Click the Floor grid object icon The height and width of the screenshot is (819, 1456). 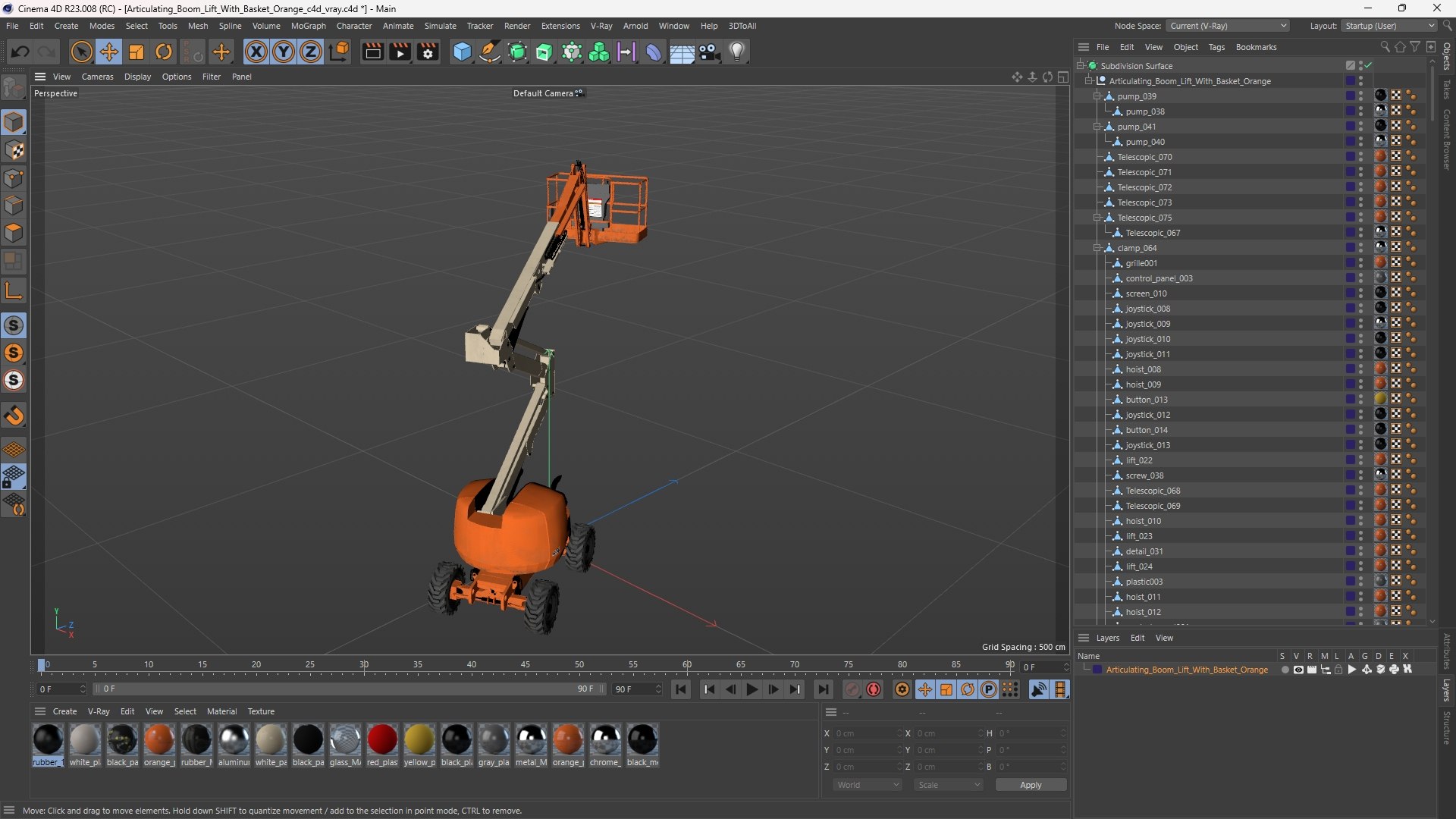point(682,52)
